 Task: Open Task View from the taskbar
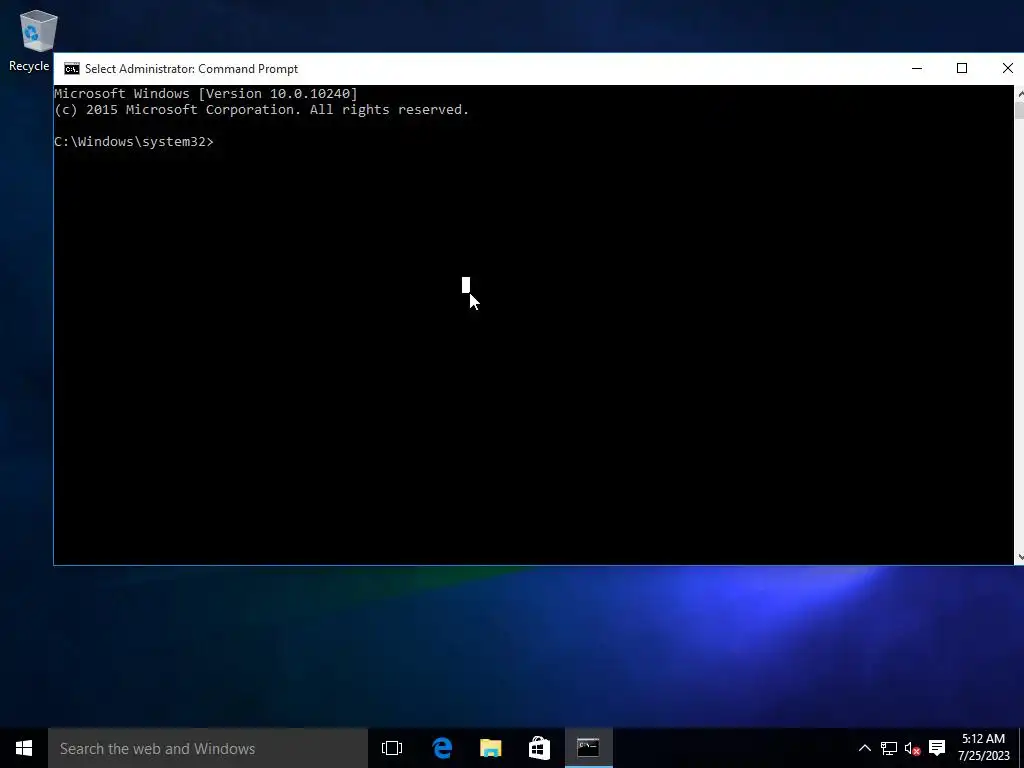click(x=392, y=748)
